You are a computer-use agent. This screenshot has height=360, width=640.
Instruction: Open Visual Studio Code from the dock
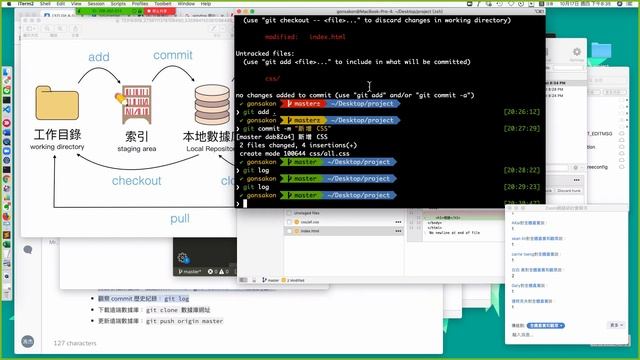tap(7, 109)
